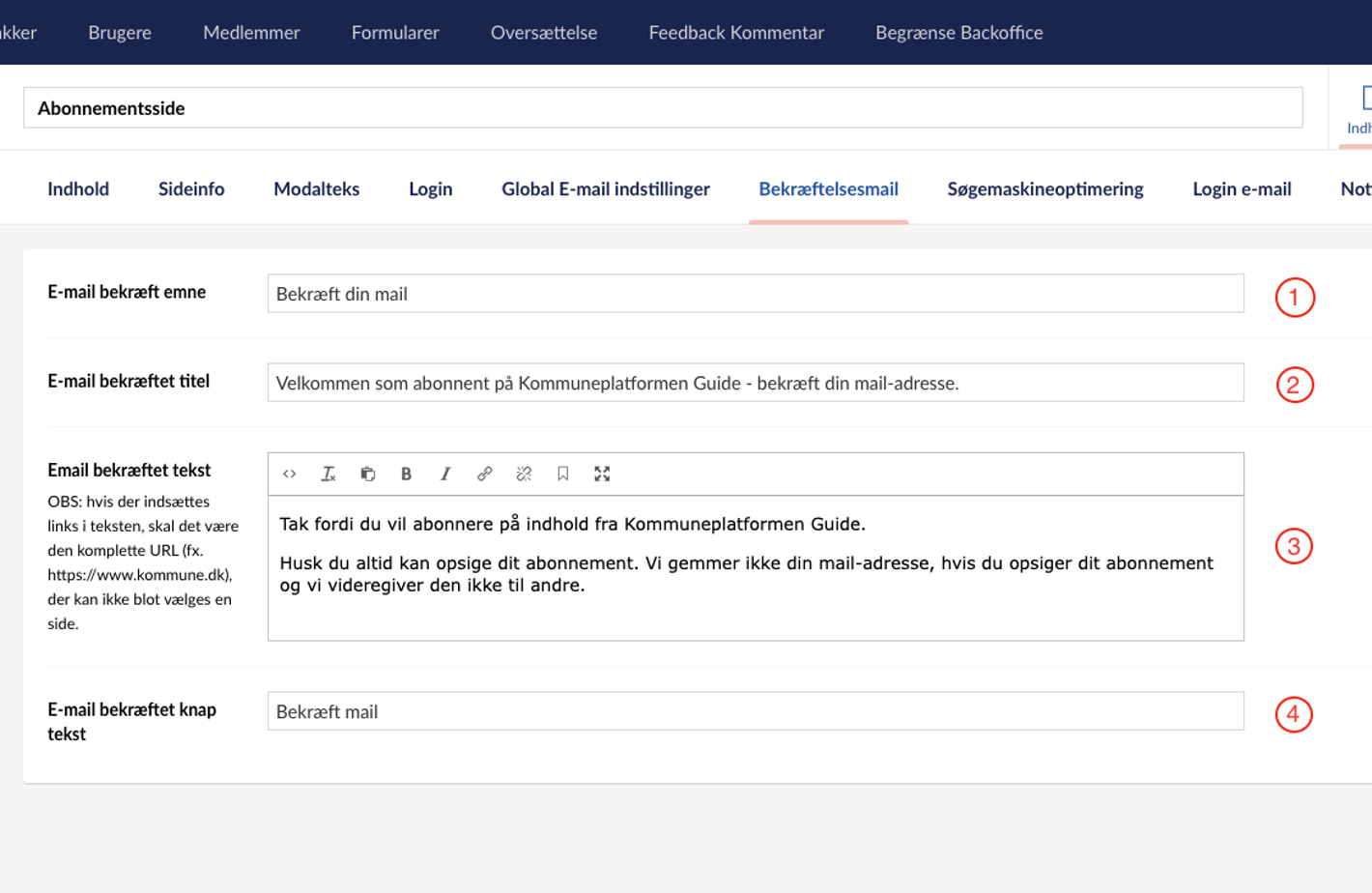1372x893 pixels.
Task: Open the Login e-mail tab
Action: click(x=1242, y=188)
